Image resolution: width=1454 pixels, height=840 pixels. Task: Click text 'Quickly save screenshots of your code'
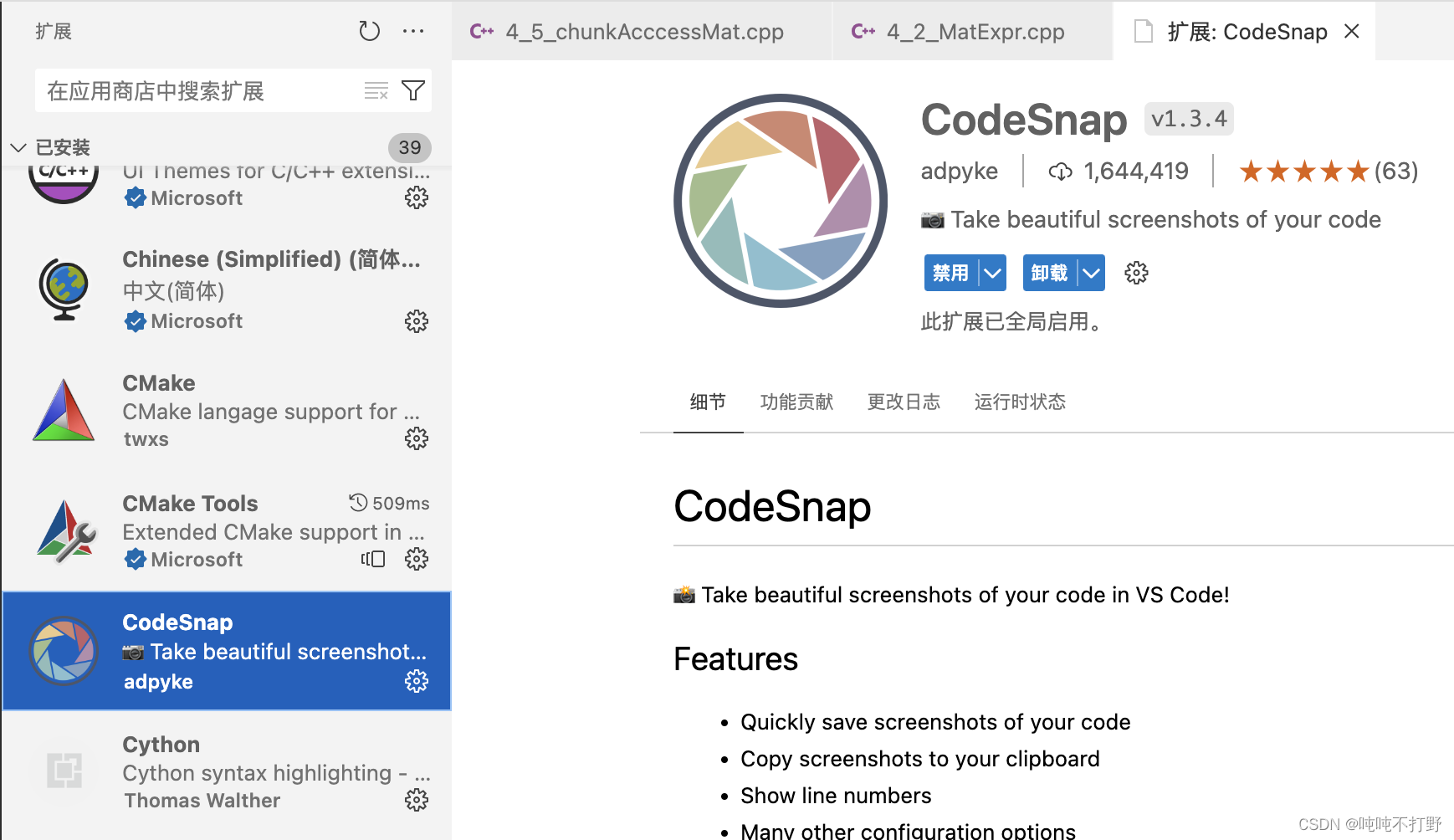(x=935, y=722)
